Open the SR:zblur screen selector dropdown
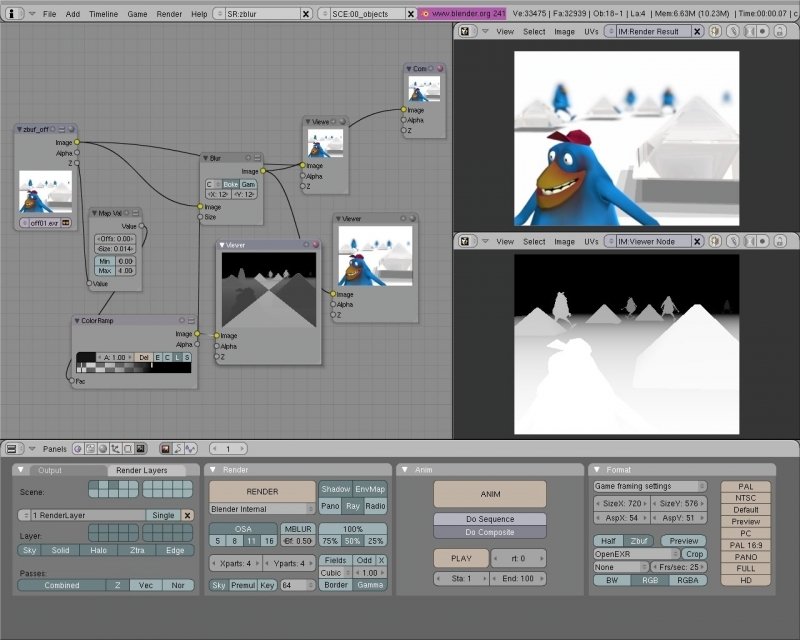Viewport: 800px width, 640px height. tap(219, 14)
